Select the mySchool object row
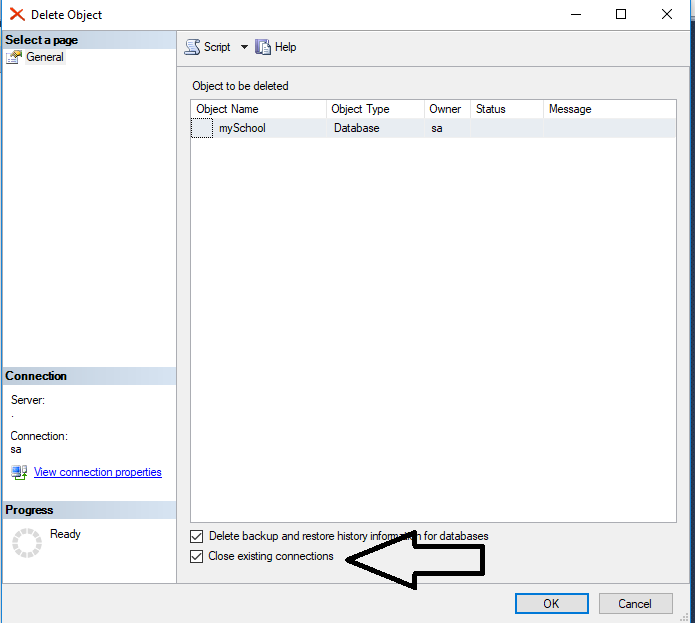Screen dimensions: 695x623 pyautogui.click(x=433, y=128)
